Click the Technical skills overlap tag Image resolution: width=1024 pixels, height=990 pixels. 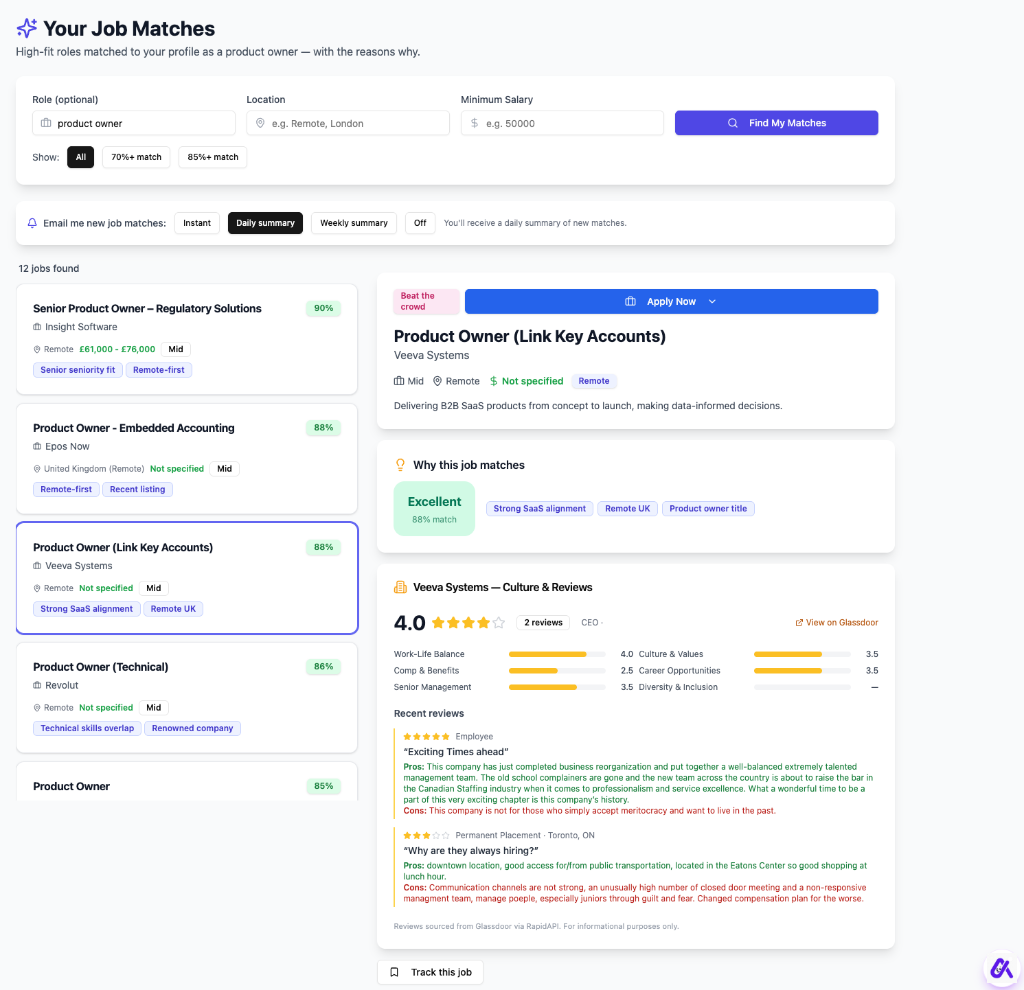point(87,728)
